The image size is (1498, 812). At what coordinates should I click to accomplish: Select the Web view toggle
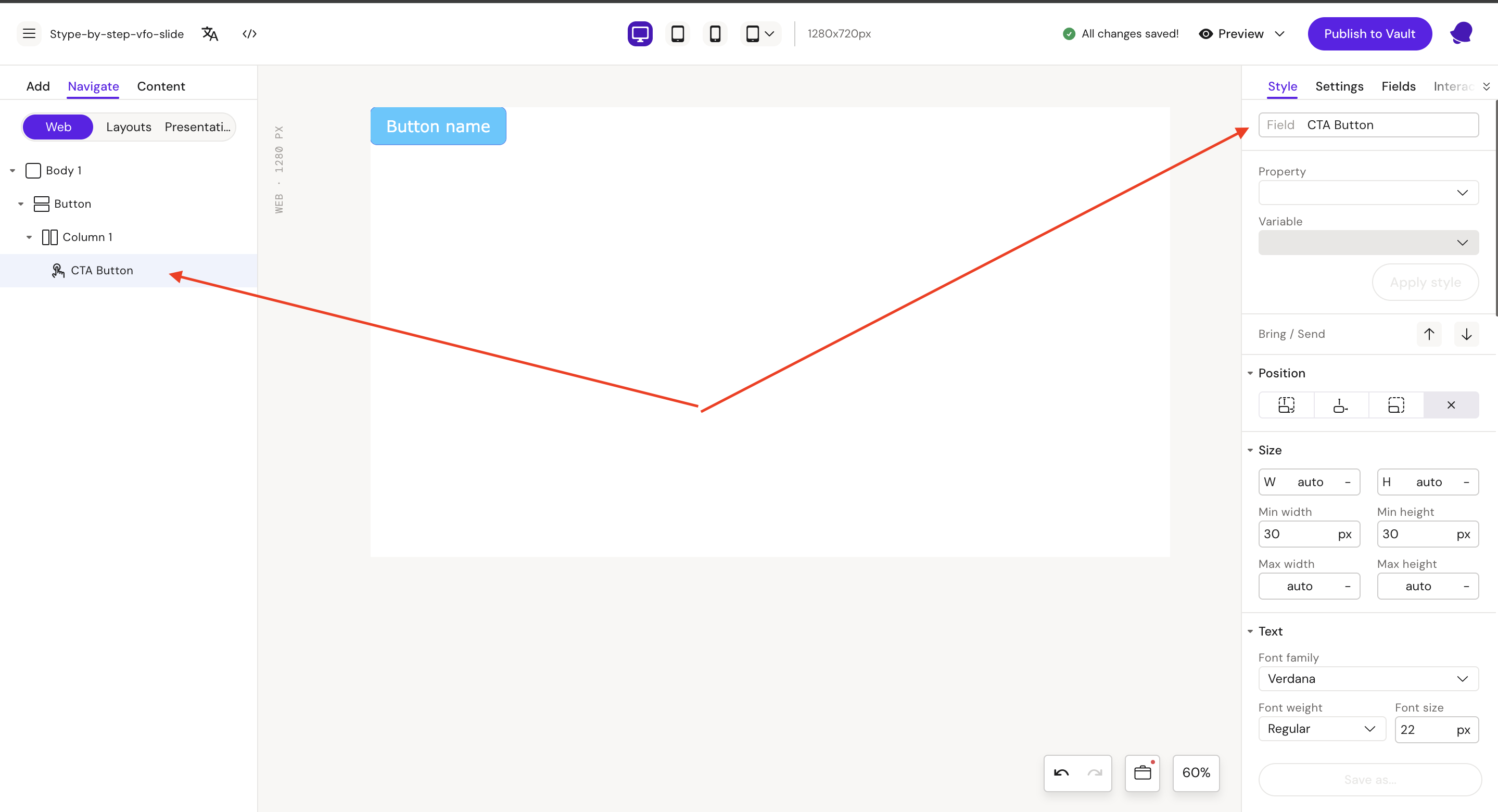tap(58, 127)
